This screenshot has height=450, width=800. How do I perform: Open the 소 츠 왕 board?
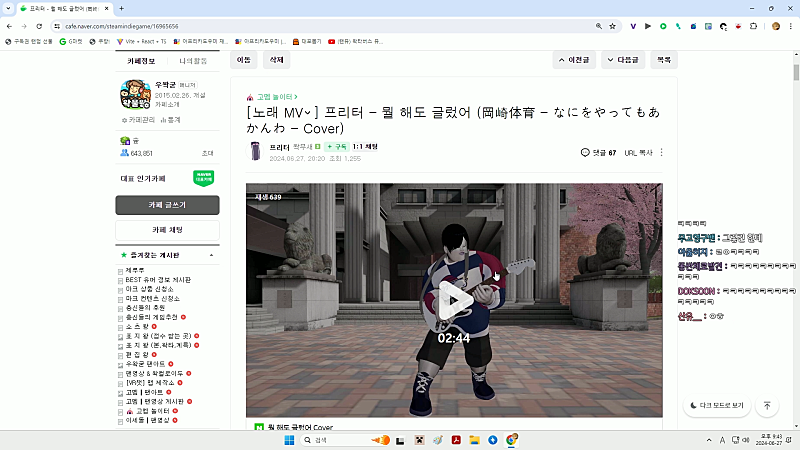pyautogui.click(x=137, y=327)
